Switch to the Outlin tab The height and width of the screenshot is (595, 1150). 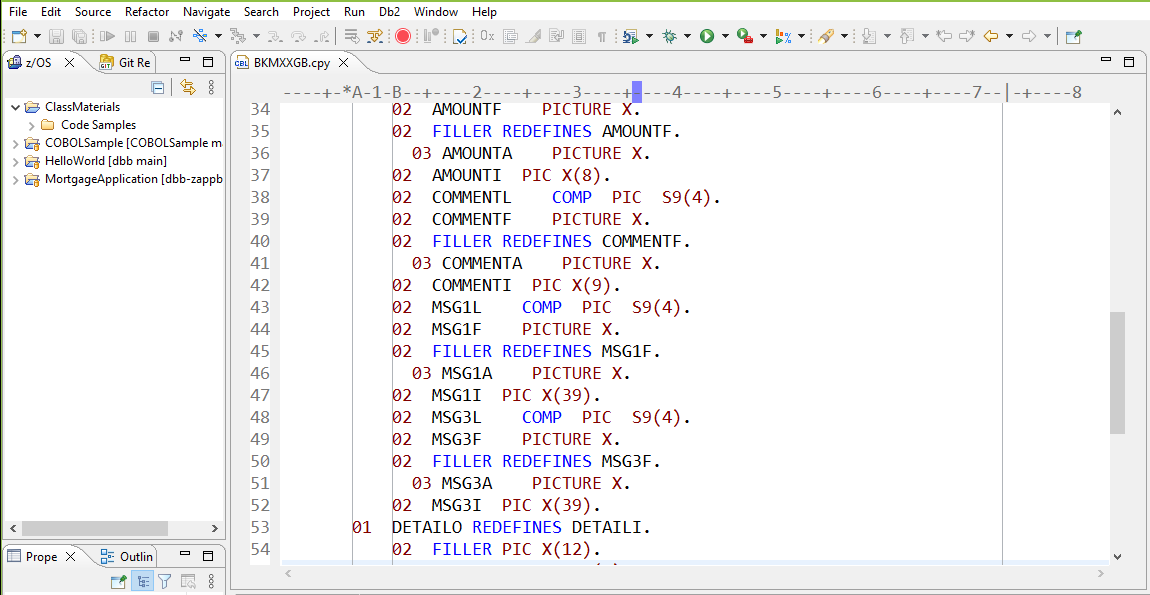coord(127,556)
